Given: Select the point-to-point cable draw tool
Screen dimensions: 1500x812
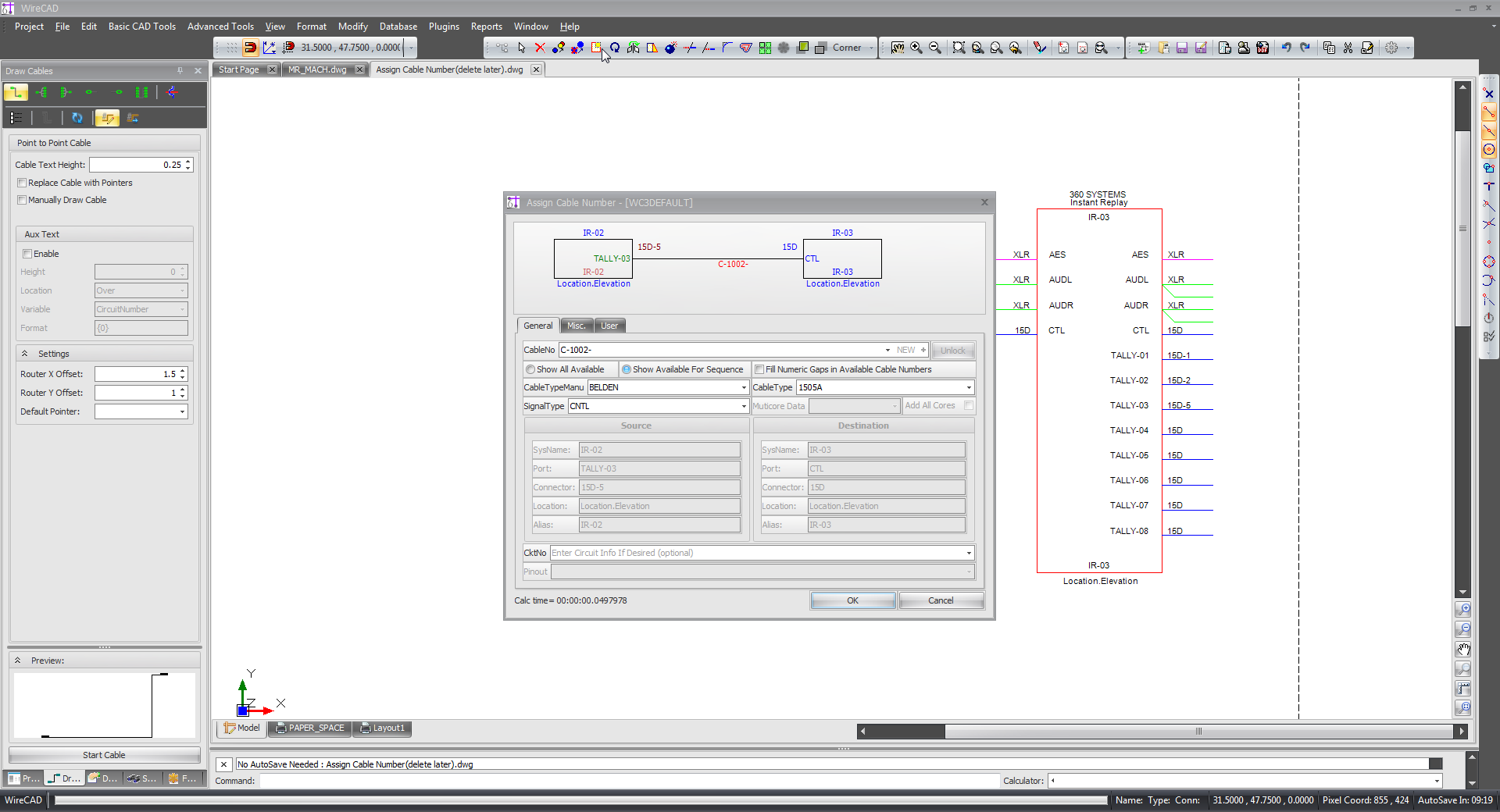Looking at the screenshot, I should (16, 92).
